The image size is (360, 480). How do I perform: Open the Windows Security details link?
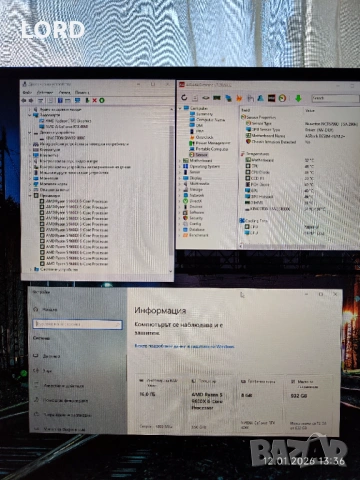click(x=184, y=346)
